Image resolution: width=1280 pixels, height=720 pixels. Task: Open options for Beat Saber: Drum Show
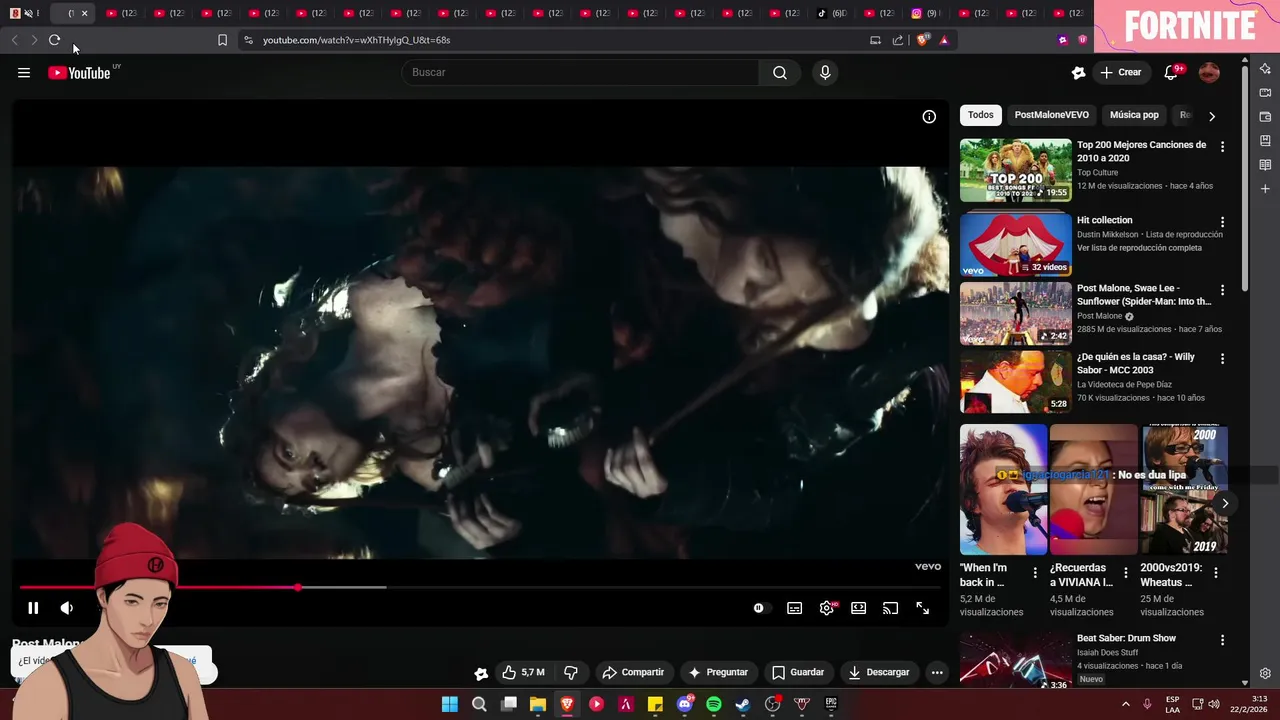[x=1222, y=640]
